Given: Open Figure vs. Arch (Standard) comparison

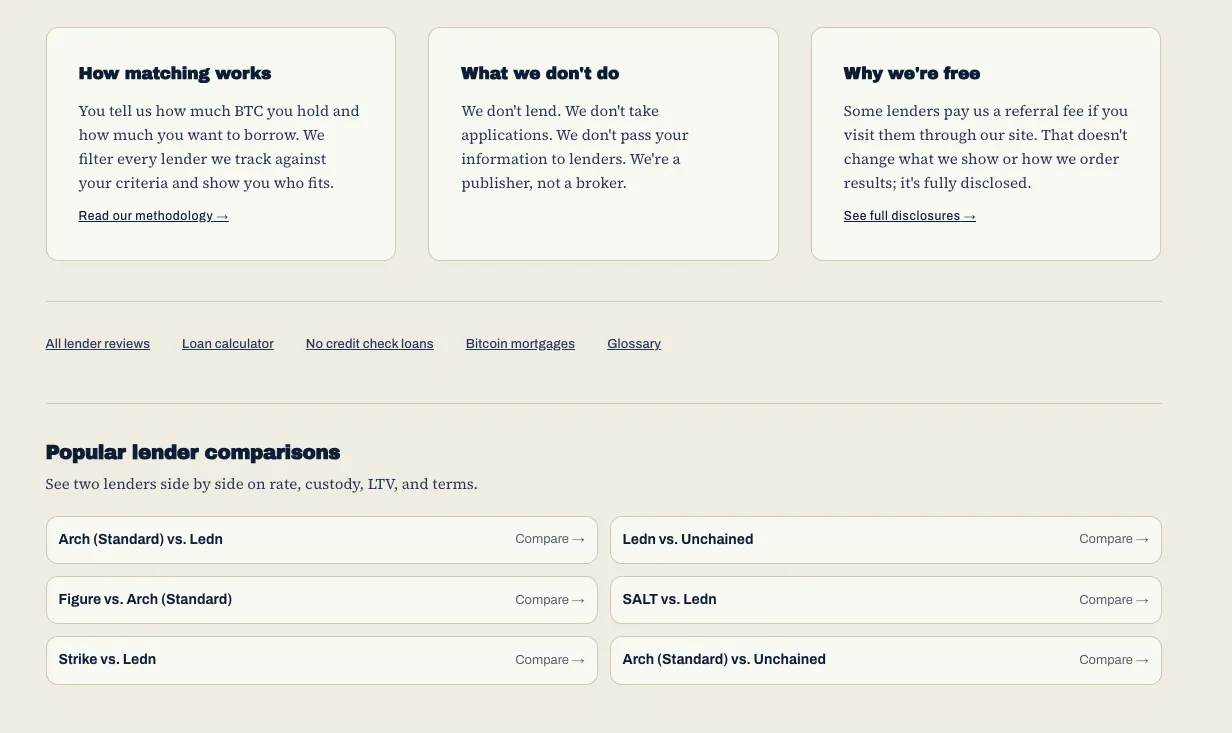Looking at the screenshot, I should pos(322,600).
